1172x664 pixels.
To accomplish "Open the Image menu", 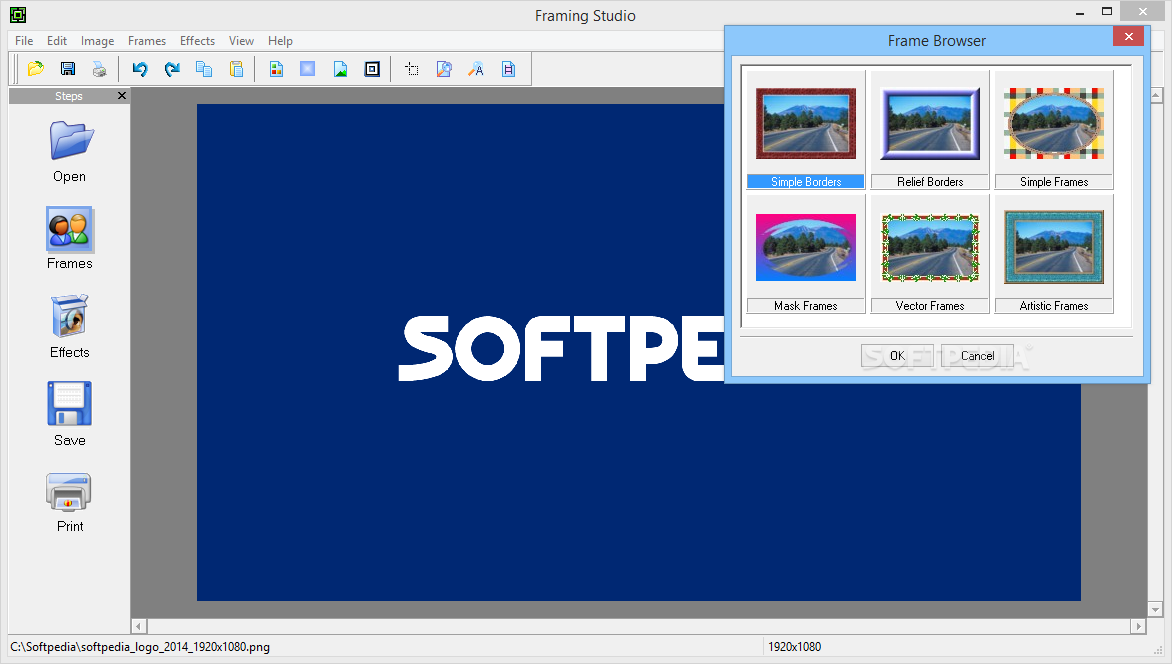I will click(x=97, y=40).
